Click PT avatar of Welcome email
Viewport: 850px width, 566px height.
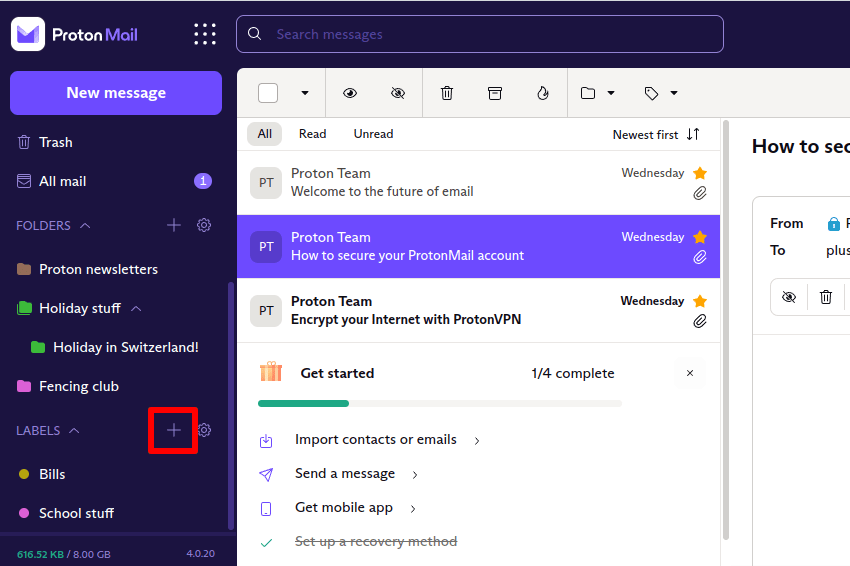[266, 183]
